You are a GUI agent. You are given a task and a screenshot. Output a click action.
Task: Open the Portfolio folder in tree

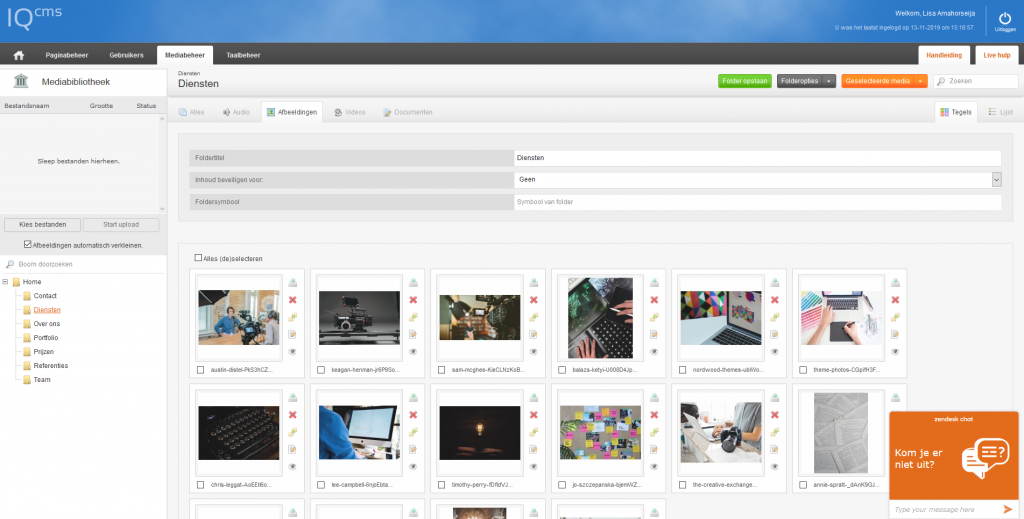(x=46, y=338)
